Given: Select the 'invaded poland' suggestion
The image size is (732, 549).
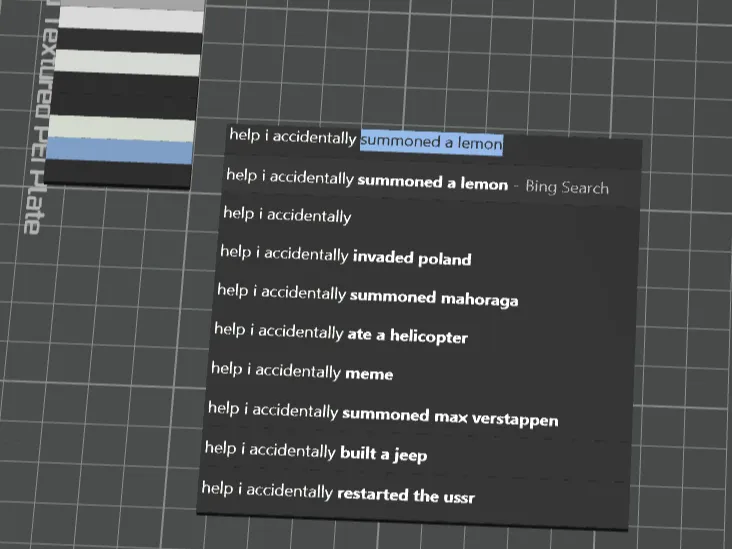Looking at the screenshot, I should (345, 255).
